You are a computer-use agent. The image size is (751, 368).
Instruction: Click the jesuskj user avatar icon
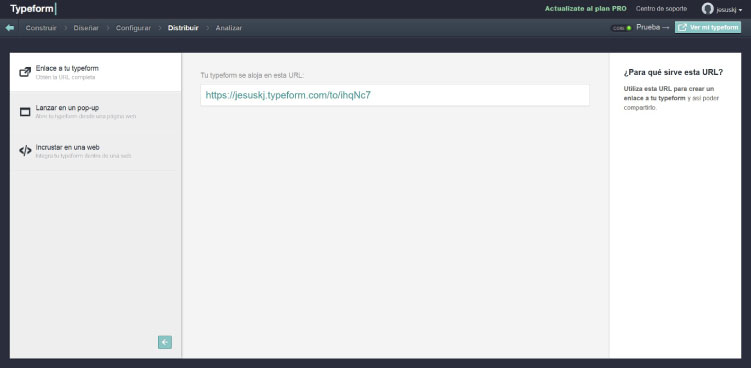707,9
